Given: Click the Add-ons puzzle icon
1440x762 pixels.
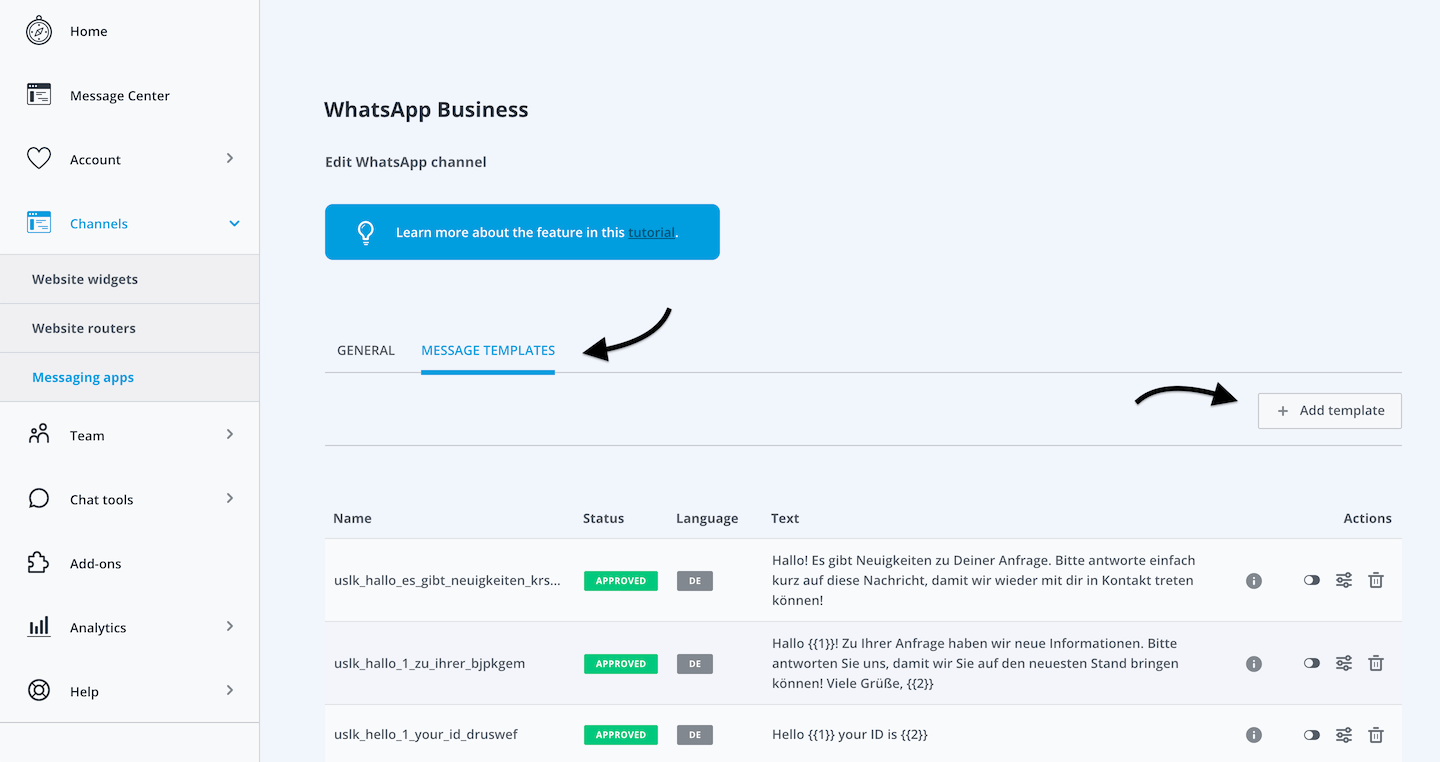Looking at the screenshot, I should pyautogui.click(x=39, y=563).
